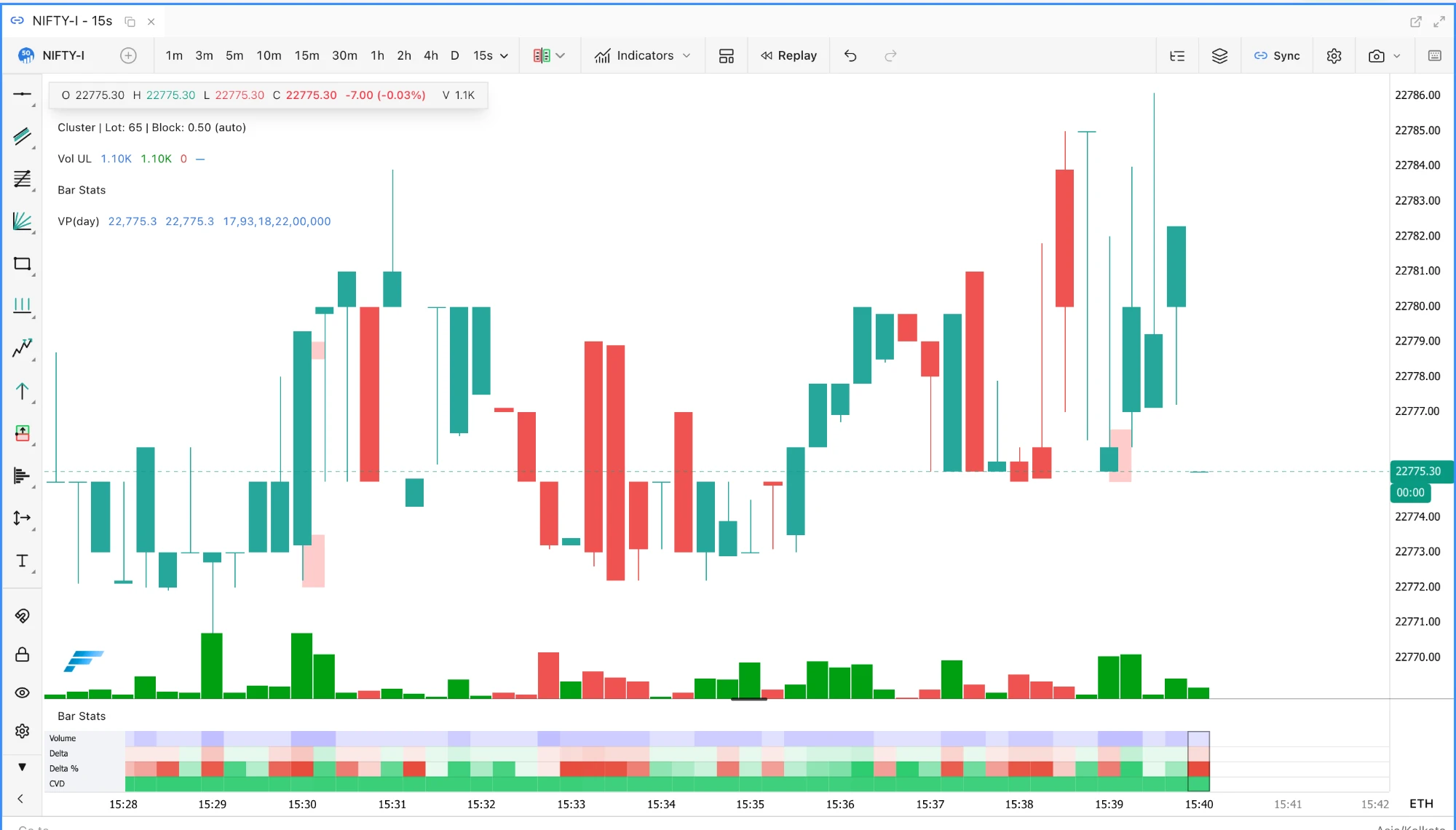Open drawing settings gear in left sidebar
The height and width of the screenshot is (830, 1456).
coord(23,731)
